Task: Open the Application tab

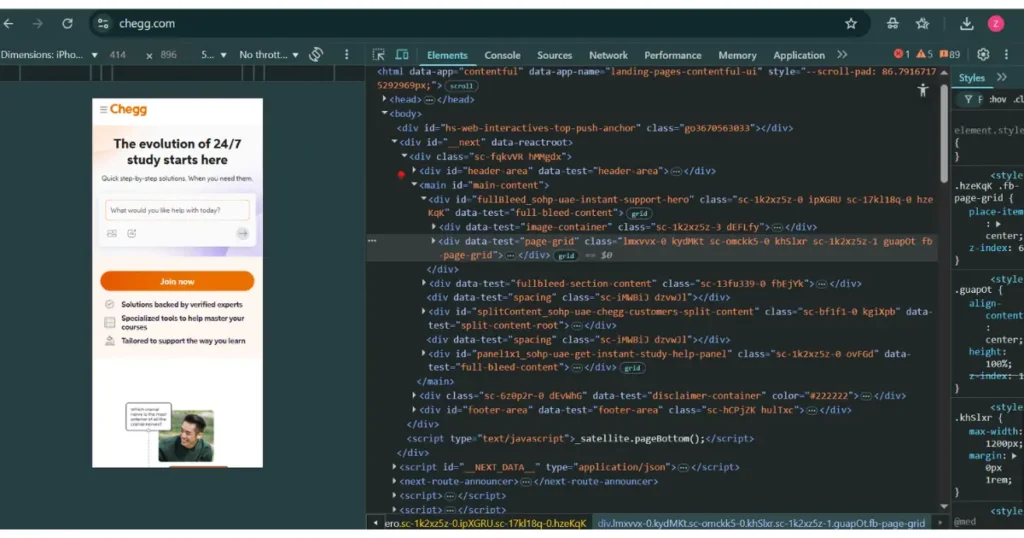Action: pos(799,55)
